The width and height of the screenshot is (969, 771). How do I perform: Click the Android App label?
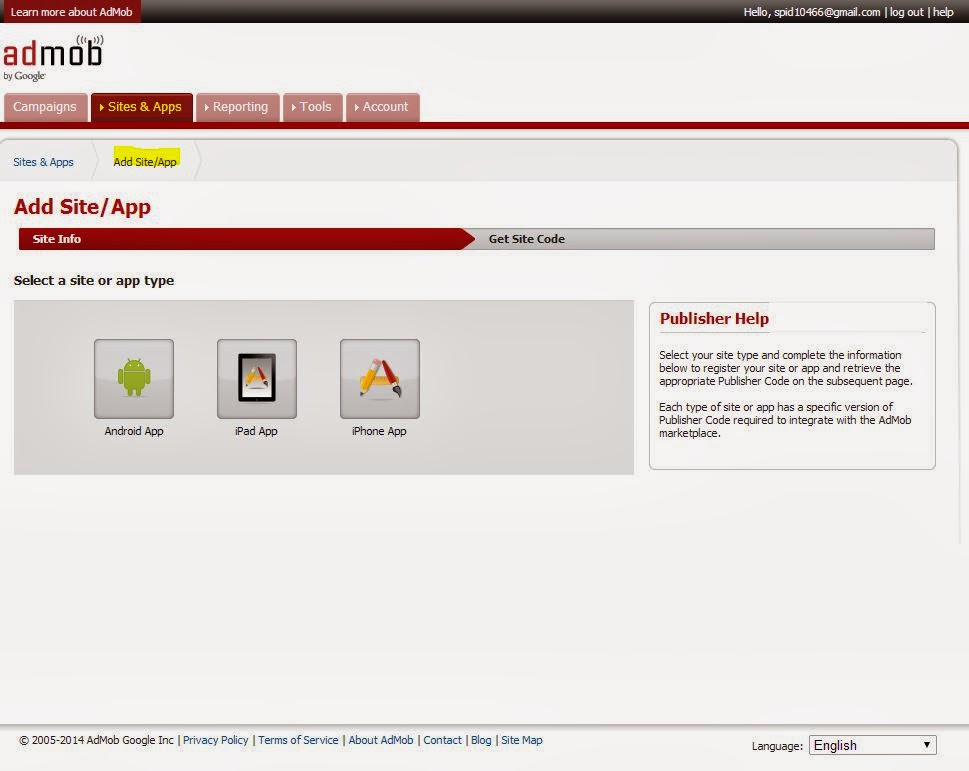pyautogui.click(x=134, y=431)
